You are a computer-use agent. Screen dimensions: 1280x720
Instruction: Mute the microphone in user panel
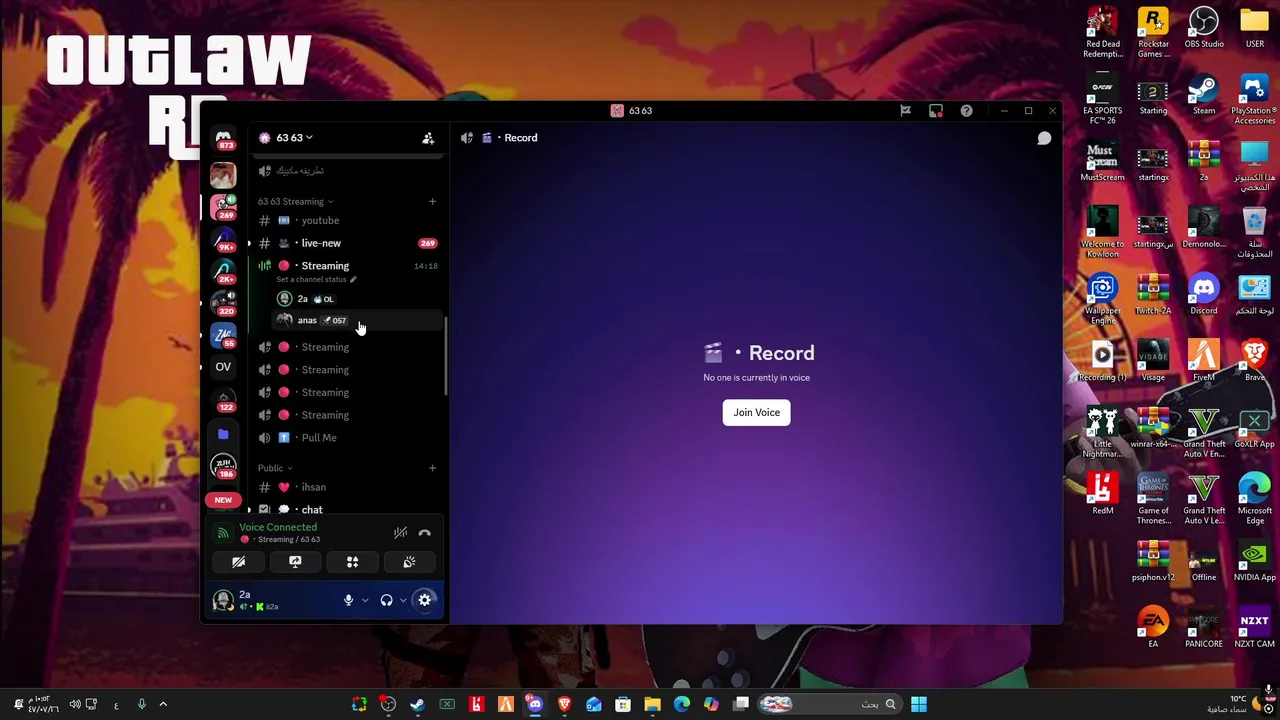[348, 600]
